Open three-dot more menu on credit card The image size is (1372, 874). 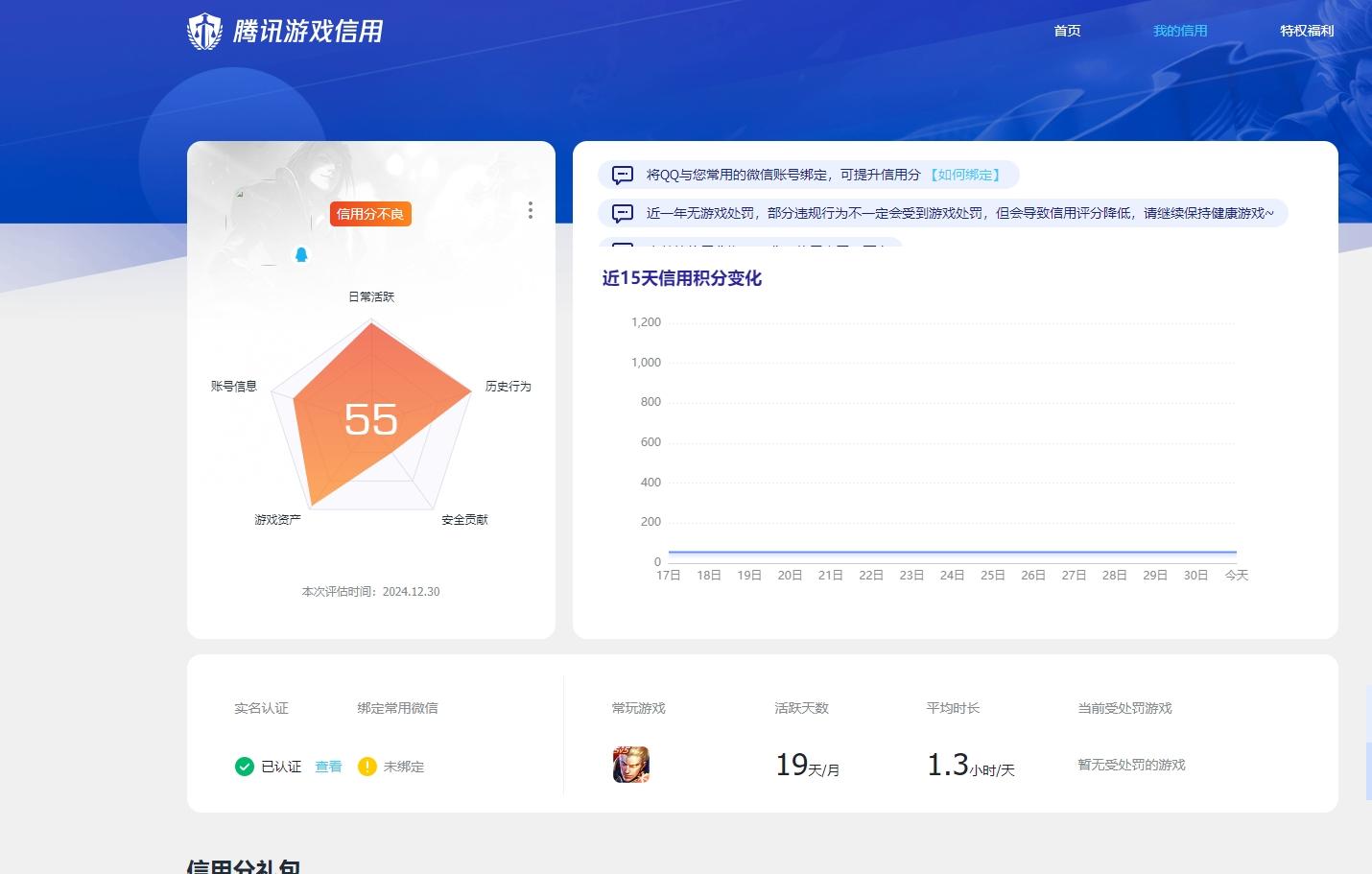tap(531, 210)
